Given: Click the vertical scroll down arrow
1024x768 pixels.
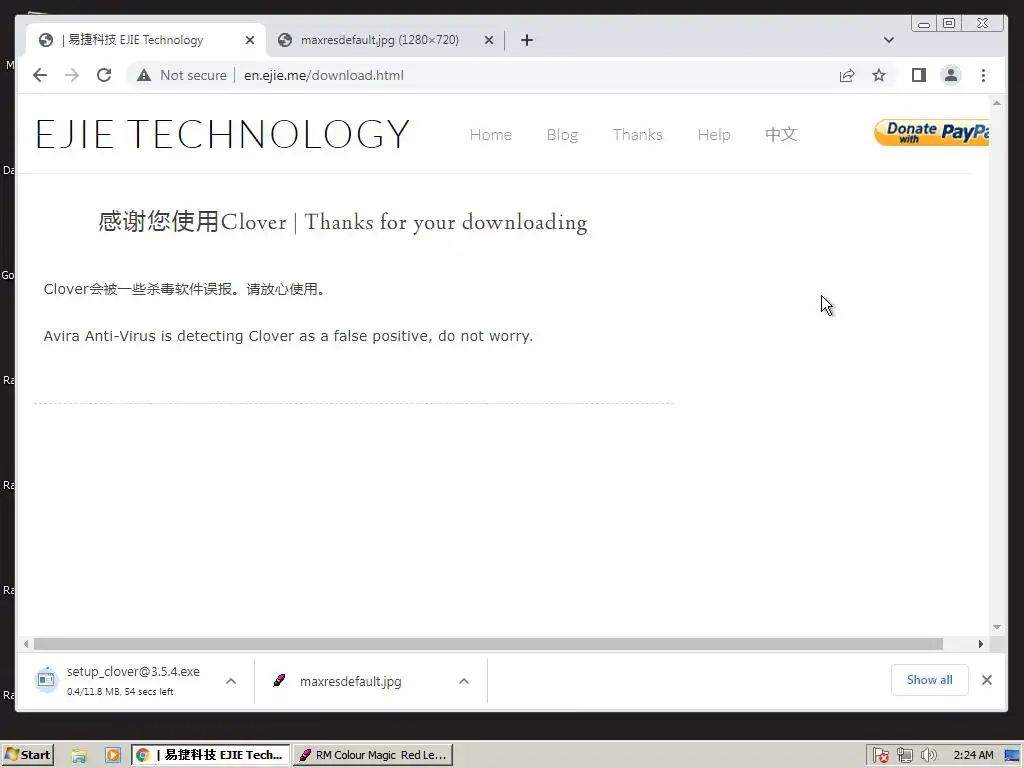Looking at the screenshot, I should click(x=997, y=627).
